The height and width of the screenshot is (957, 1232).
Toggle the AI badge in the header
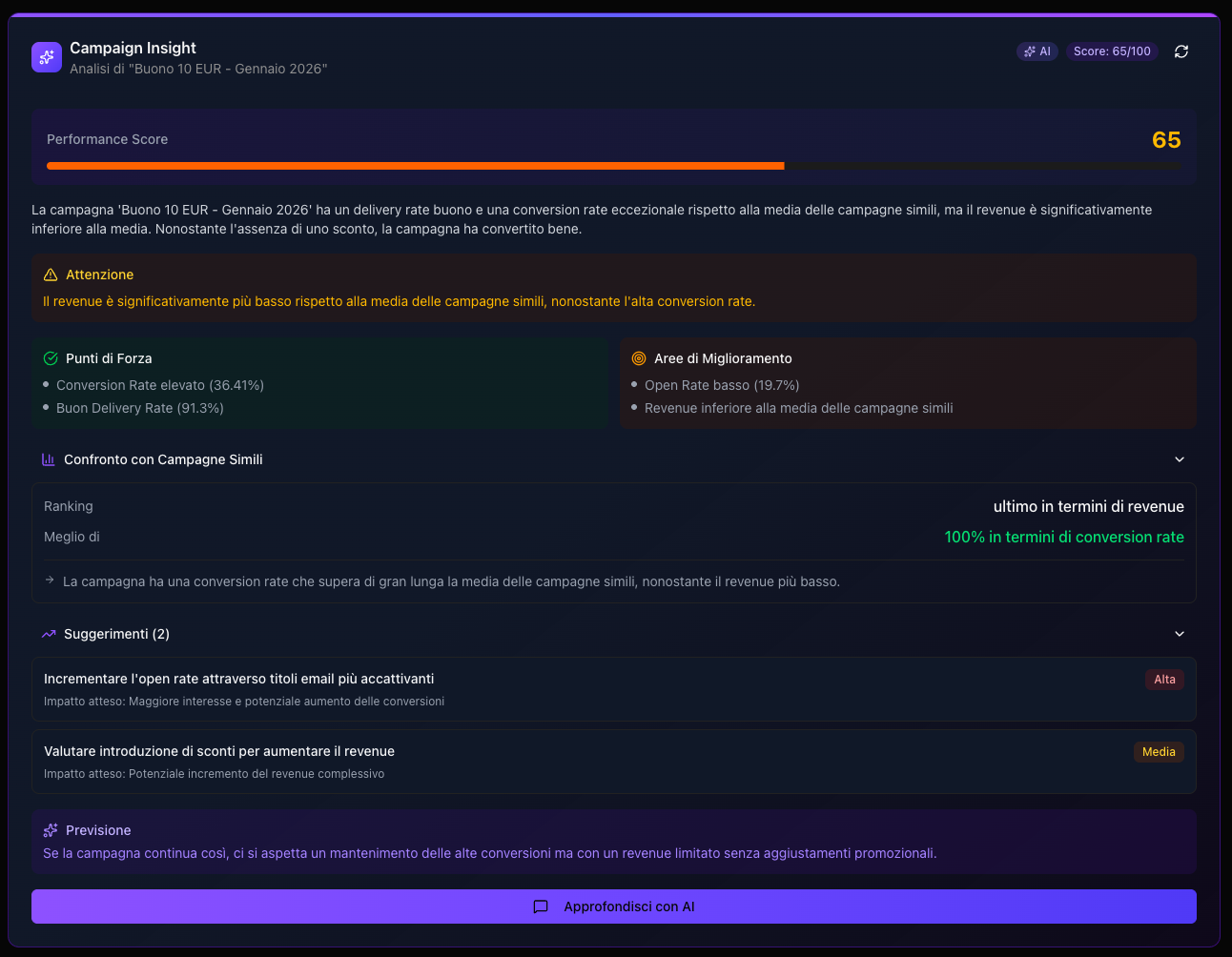pyautogui.click(x=1037, y=51)
